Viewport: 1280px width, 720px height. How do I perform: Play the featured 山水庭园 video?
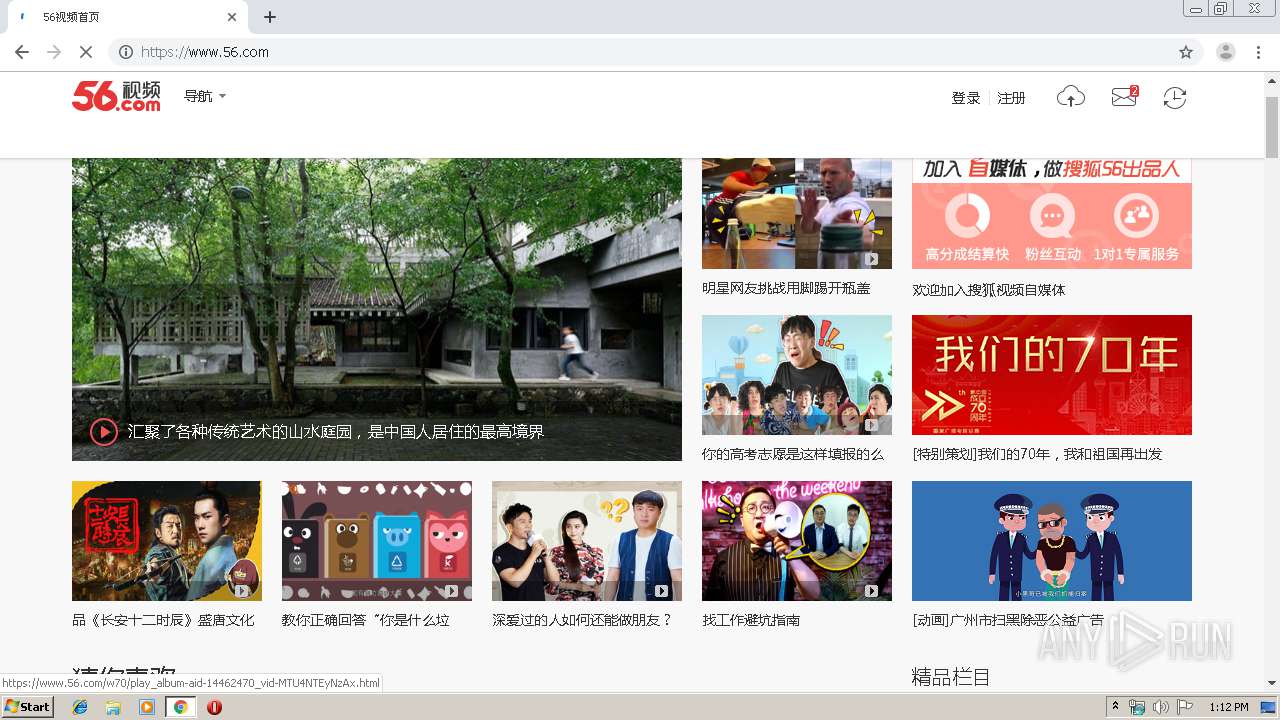click(104, 432)
